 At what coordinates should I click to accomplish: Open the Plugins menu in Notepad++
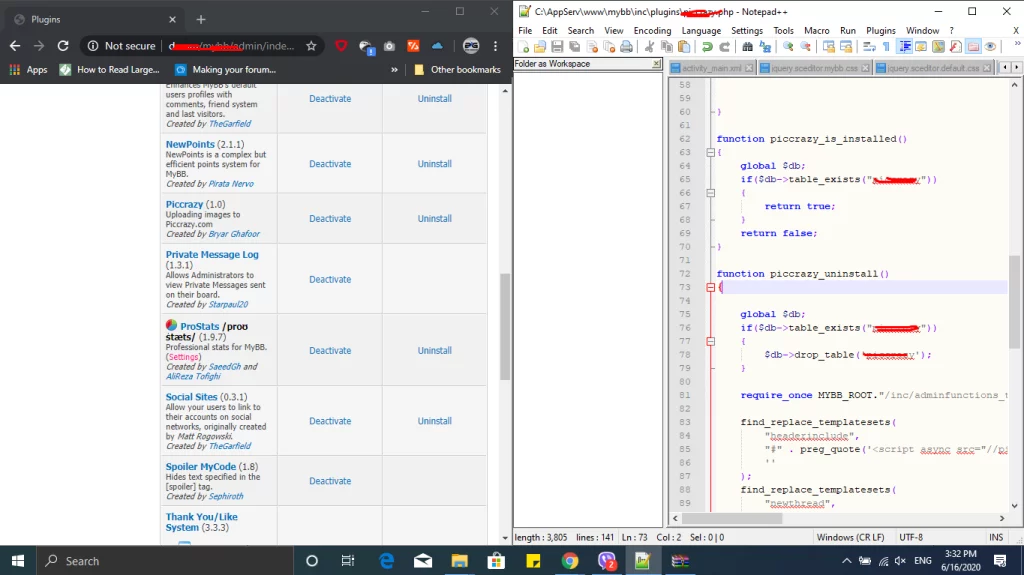(880, 31)
